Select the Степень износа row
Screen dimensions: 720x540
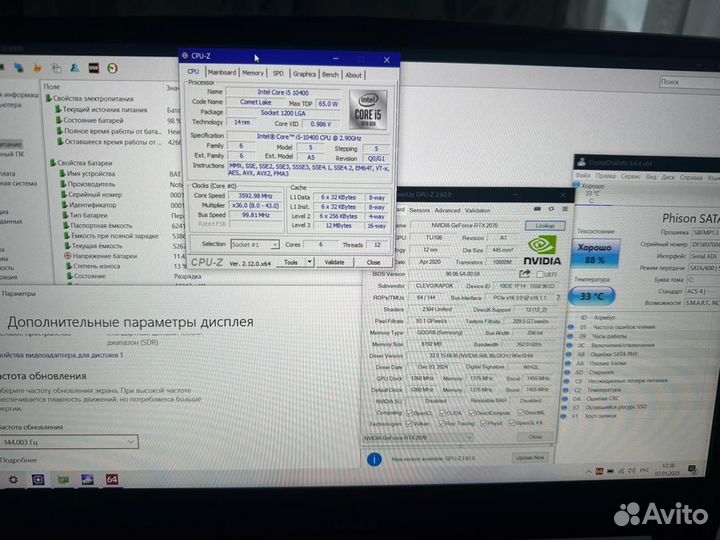94,266
